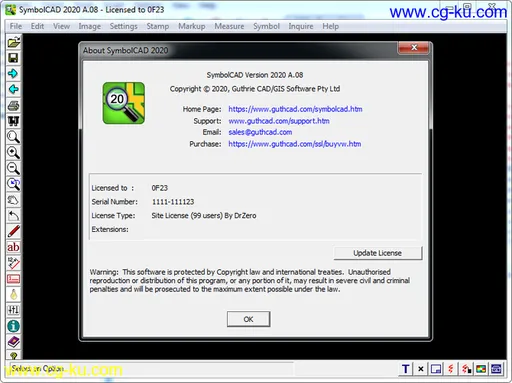Open the buyvw.htm Purchase link

pyautogui.click(x=295, y=144)
